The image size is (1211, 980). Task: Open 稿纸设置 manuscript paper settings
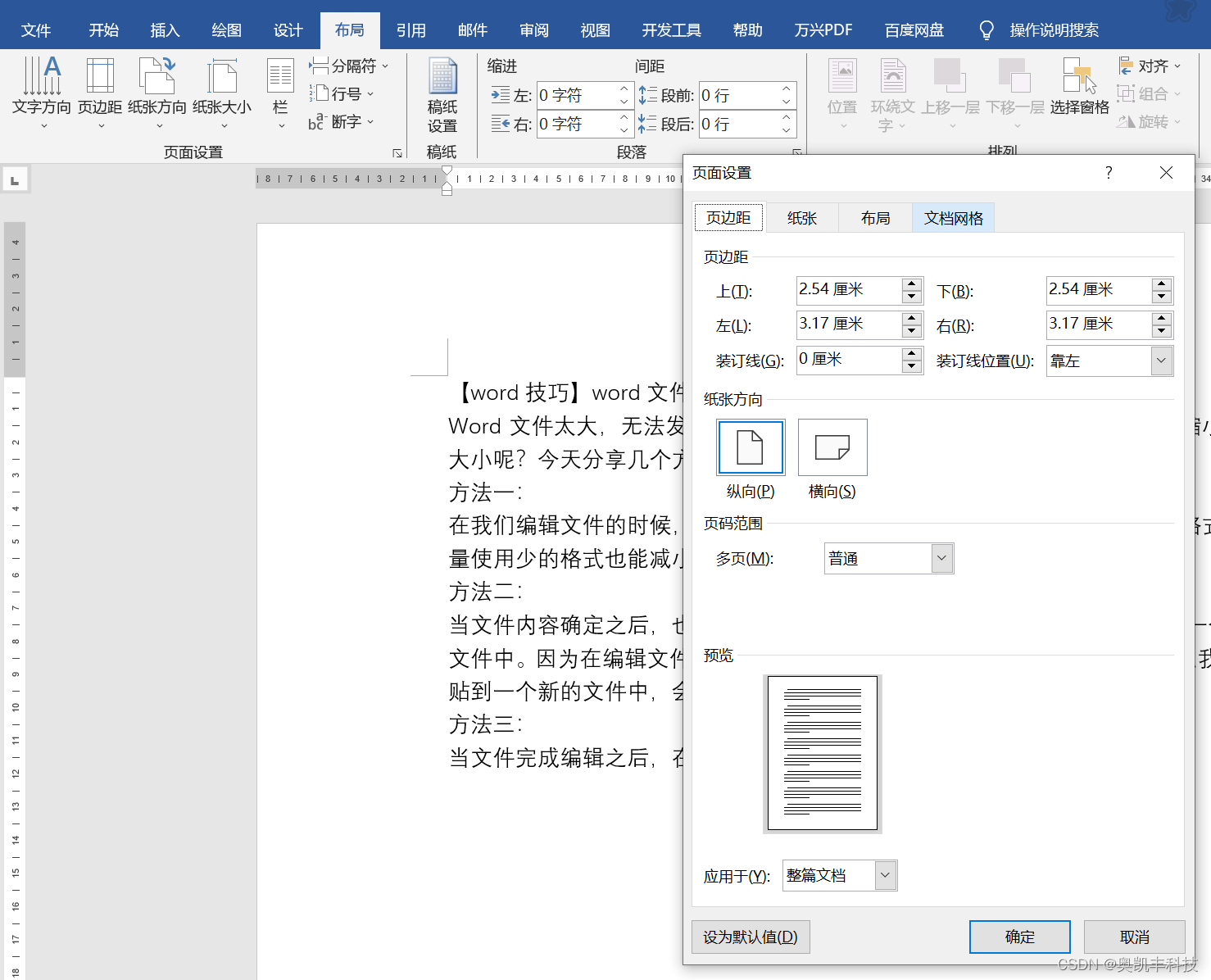pyautogui.click(x=442, y=94)
